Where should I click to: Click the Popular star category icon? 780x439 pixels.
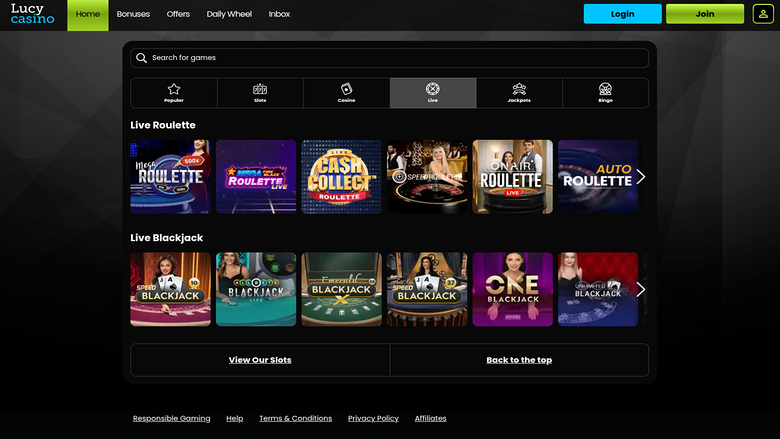173,89
